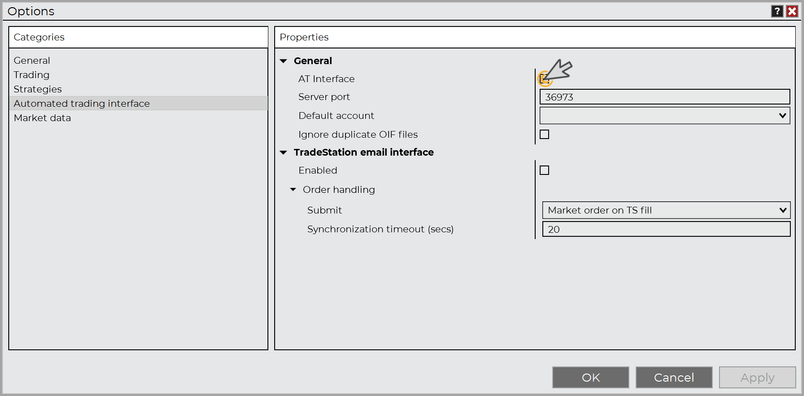Click the Default account label
Image resolution: width=804 pixels, height=396 pixels.
coord(336,115)
